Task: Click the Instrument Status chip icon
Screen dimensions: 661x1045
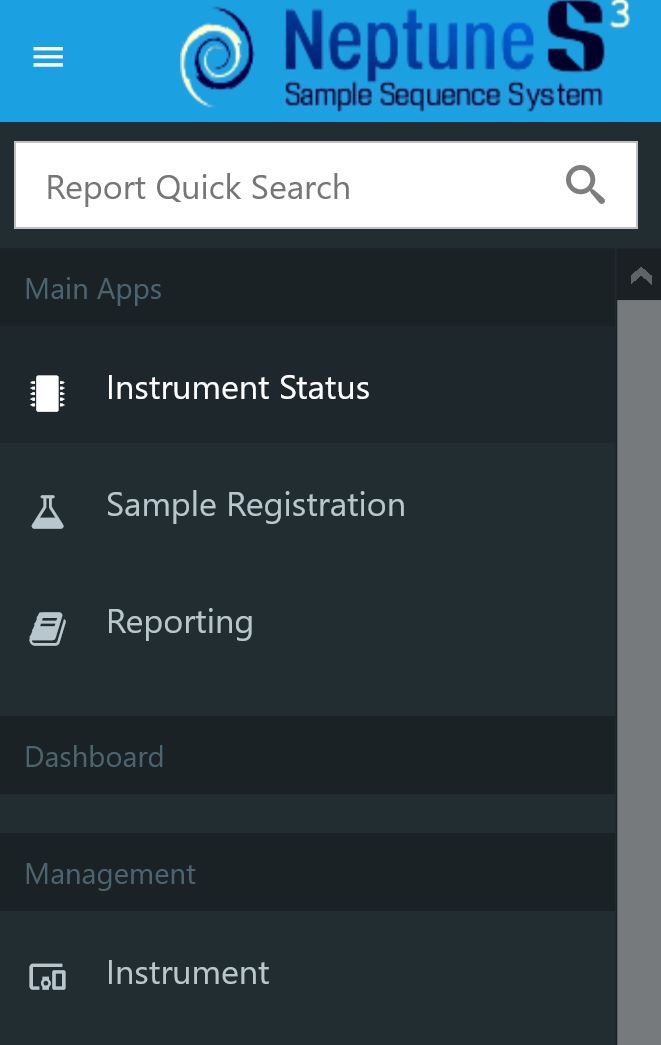Action: tap(47, 393)
